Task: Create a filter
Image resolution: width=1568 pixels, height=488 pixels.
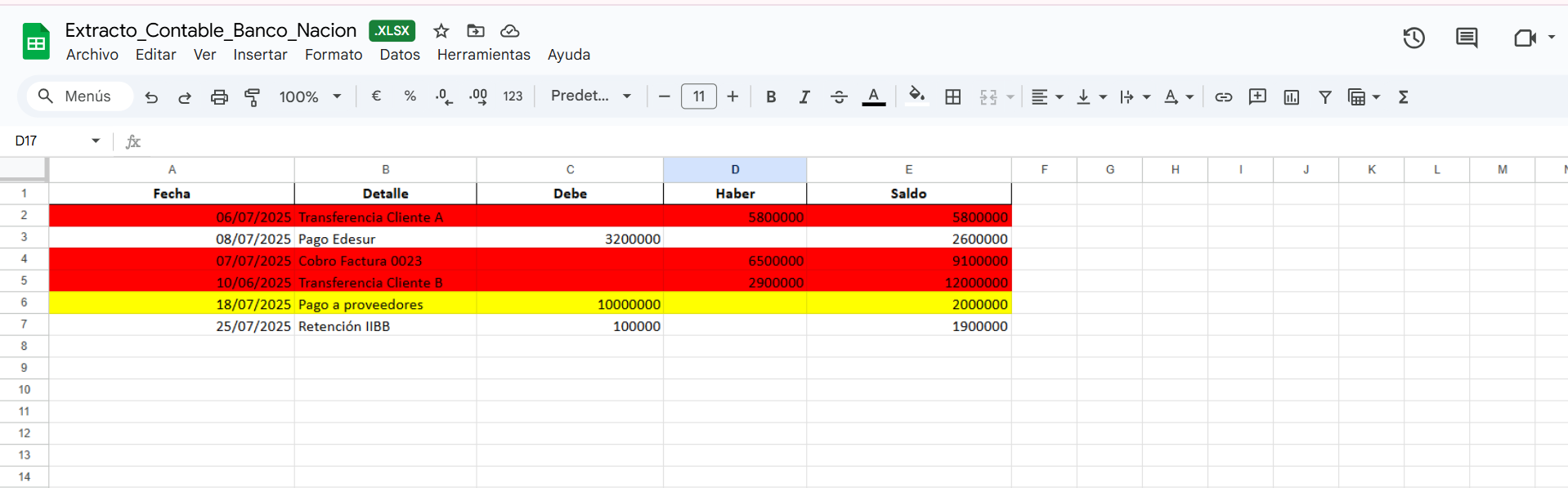Action: click(x=1325, y=97)
